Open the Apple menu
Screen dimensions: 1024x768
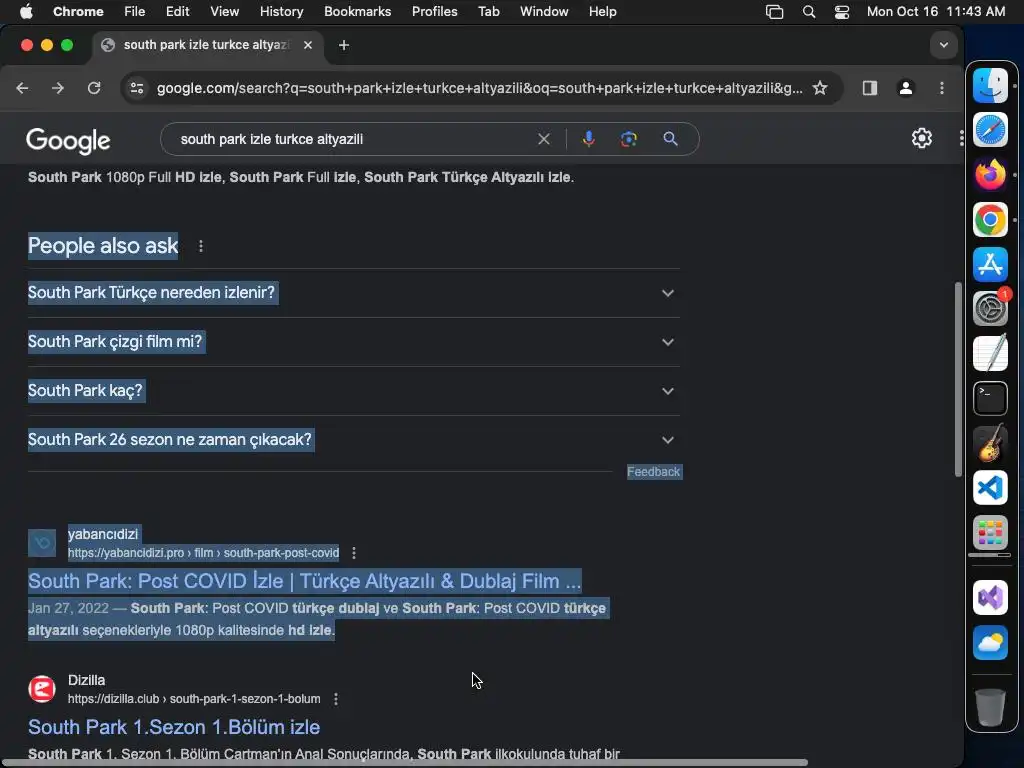click(26, 12)
